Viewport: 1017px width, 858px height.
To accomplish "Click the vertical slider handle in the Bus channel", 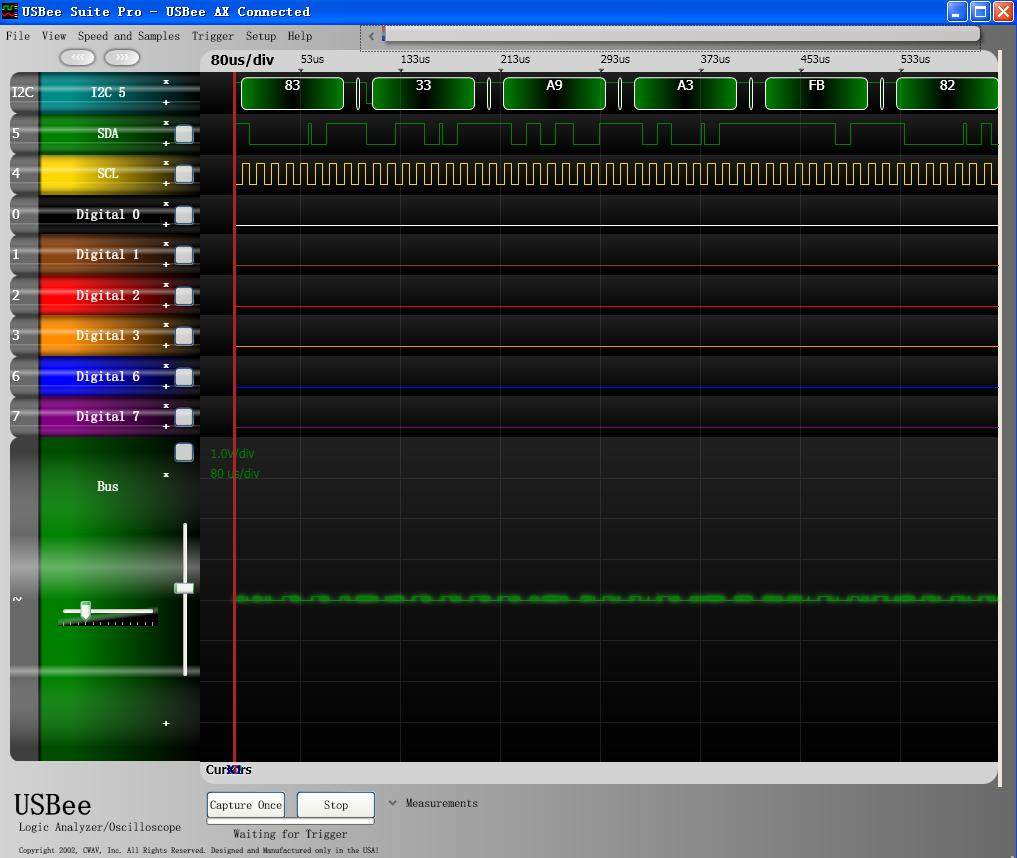I will click(x=184, y=588).
